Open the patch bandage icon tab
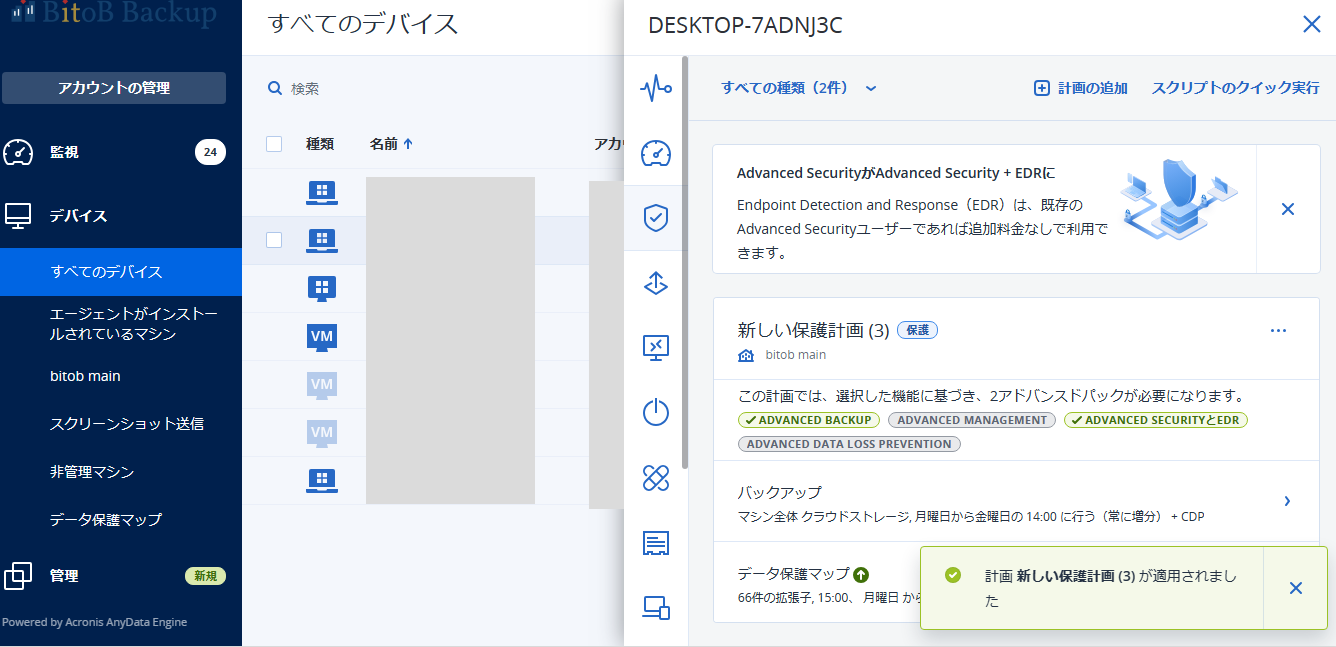 coord(656,478)
